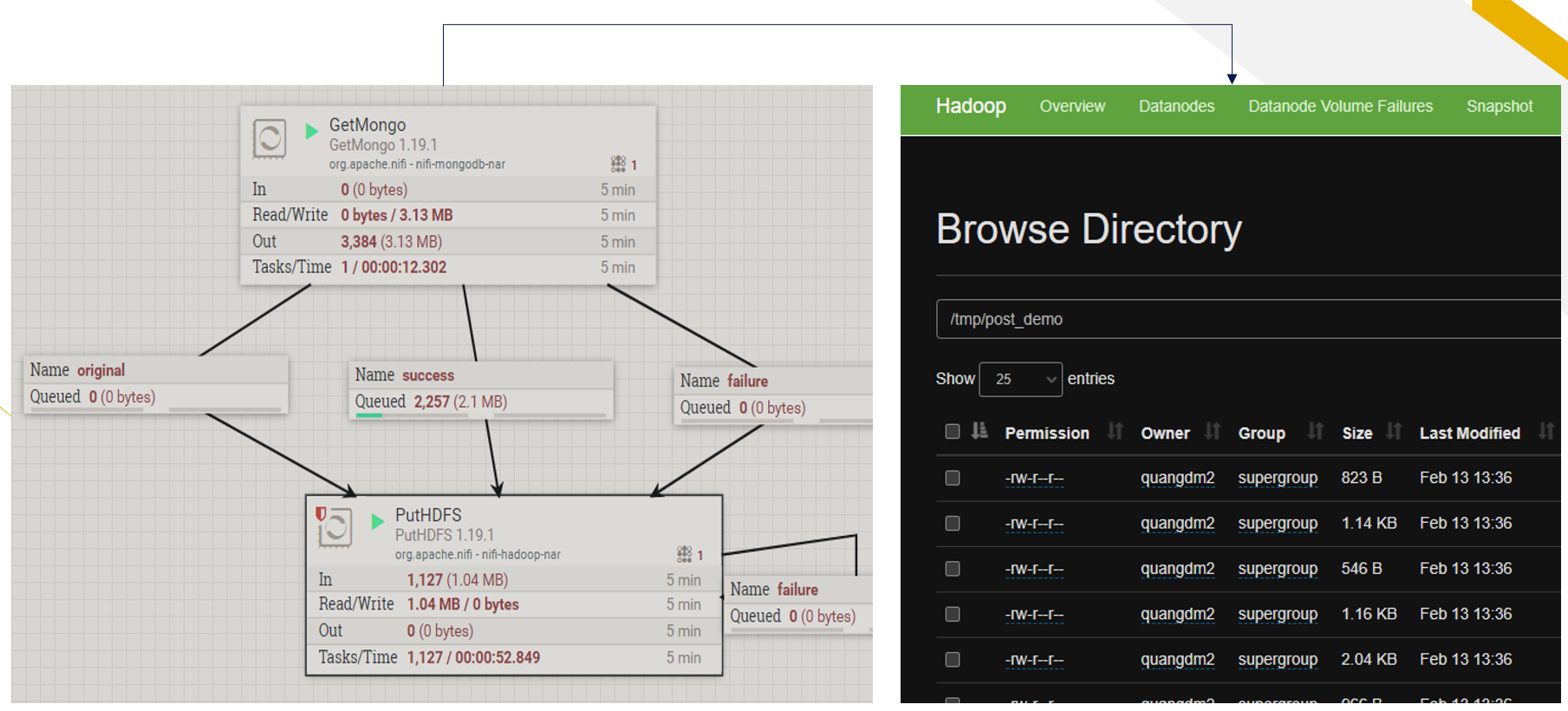Open the Show entries dropdown

pyautogui.click(x=1020, y=379)
